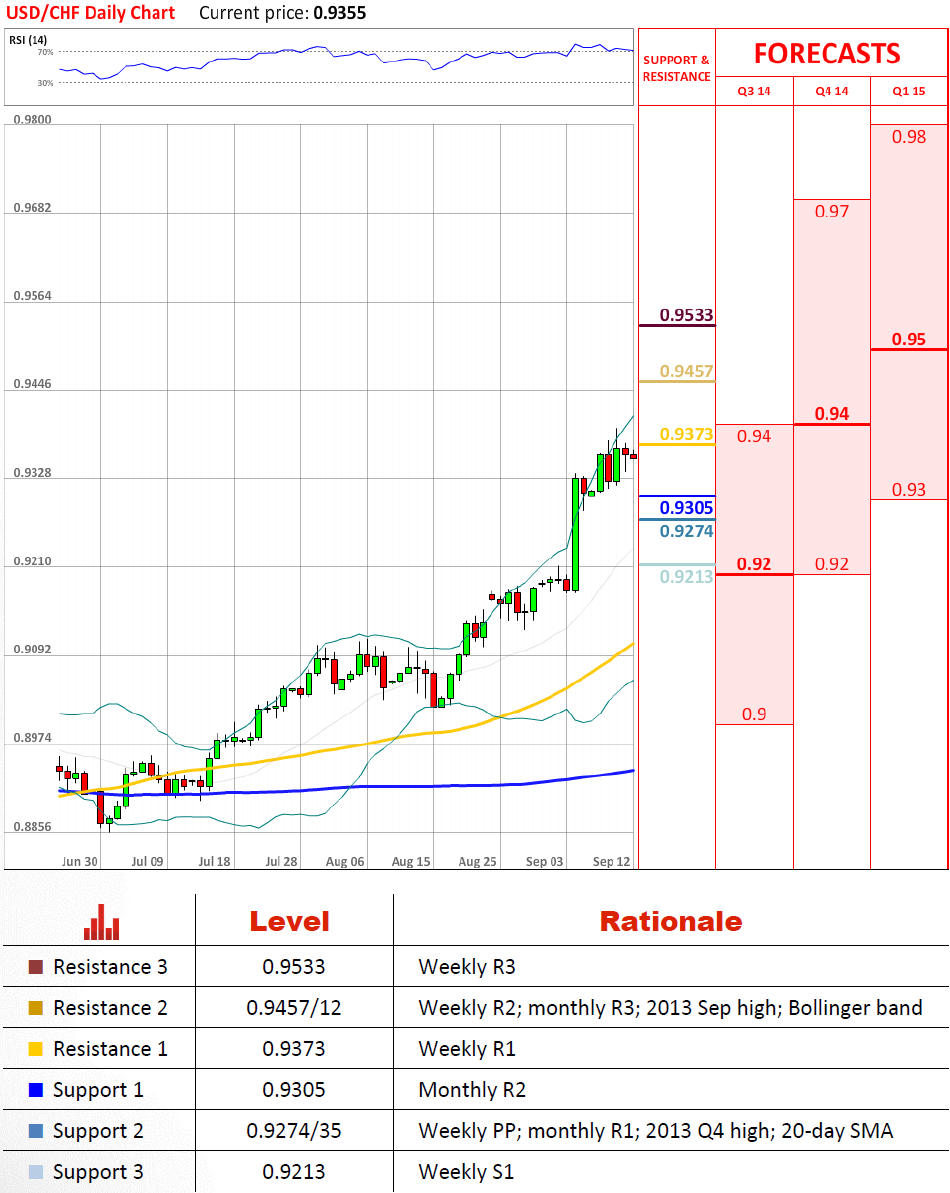
Task: Click the 0.9533 resistance level marker
Action: tap(686, 315)
